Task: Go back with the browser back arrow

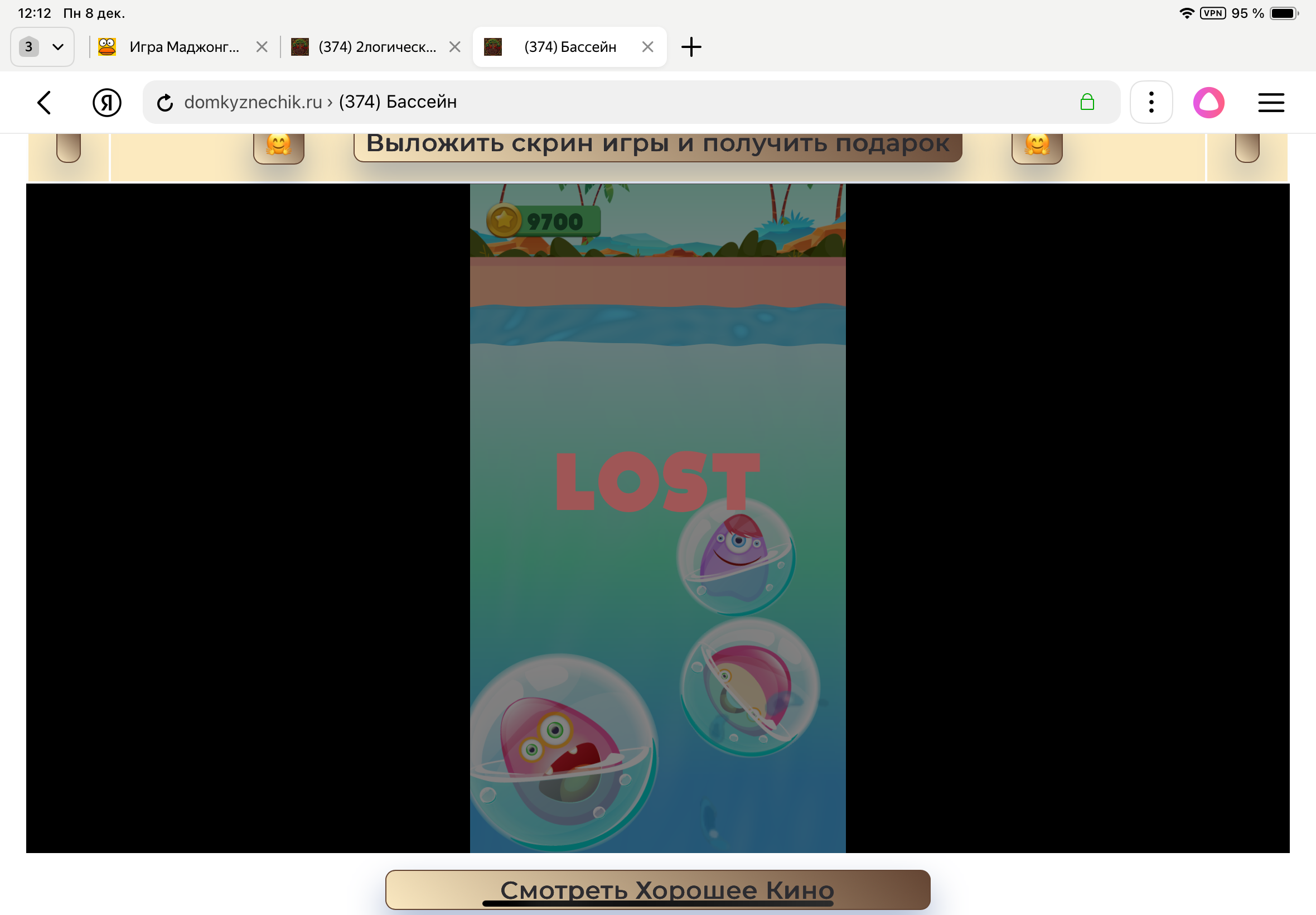Action: (x=45, y=103)
